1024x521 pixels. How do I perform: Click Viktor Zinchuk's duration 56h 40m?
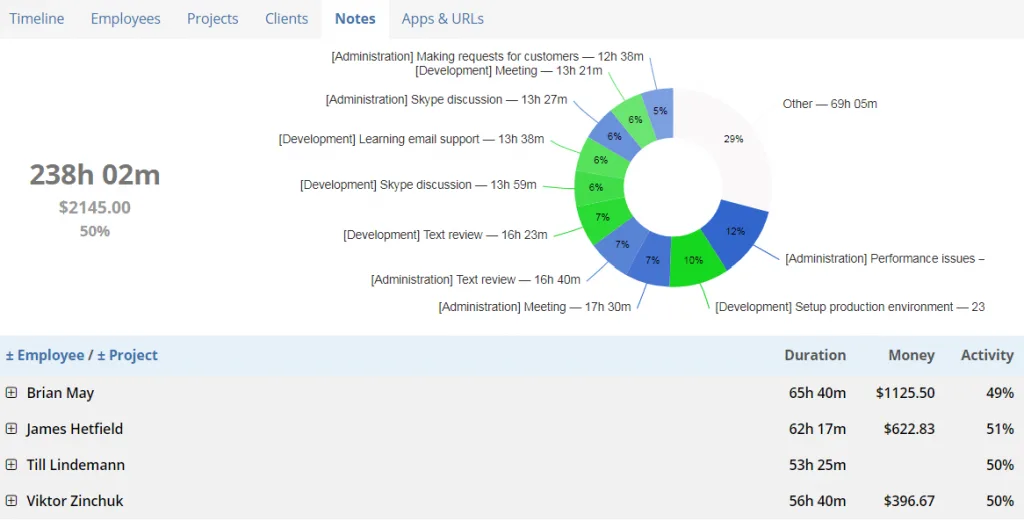pos(817,501)
